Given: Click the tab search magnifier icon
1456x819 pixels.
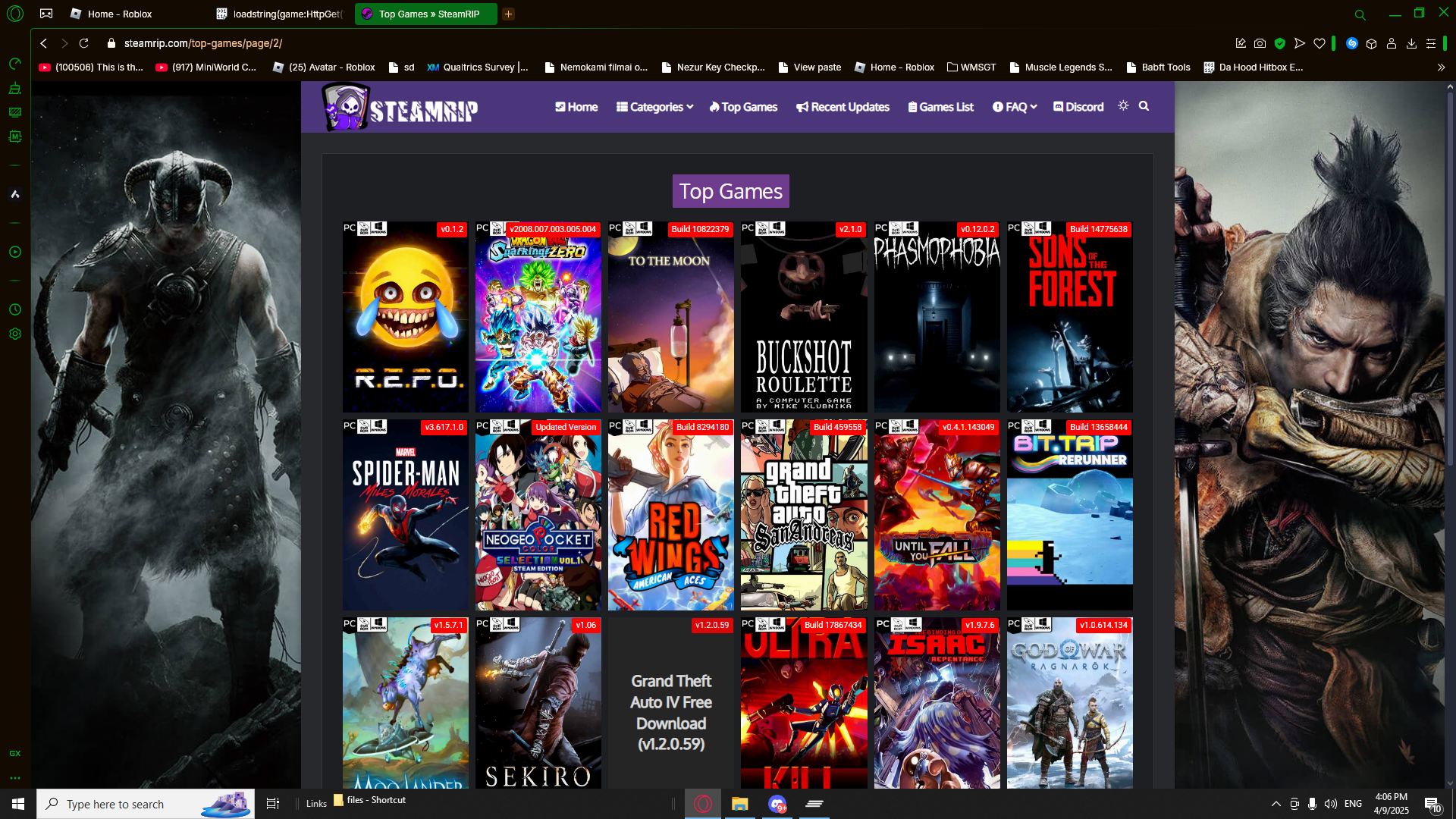Looking at the screenshot, I should (1360, 14).
